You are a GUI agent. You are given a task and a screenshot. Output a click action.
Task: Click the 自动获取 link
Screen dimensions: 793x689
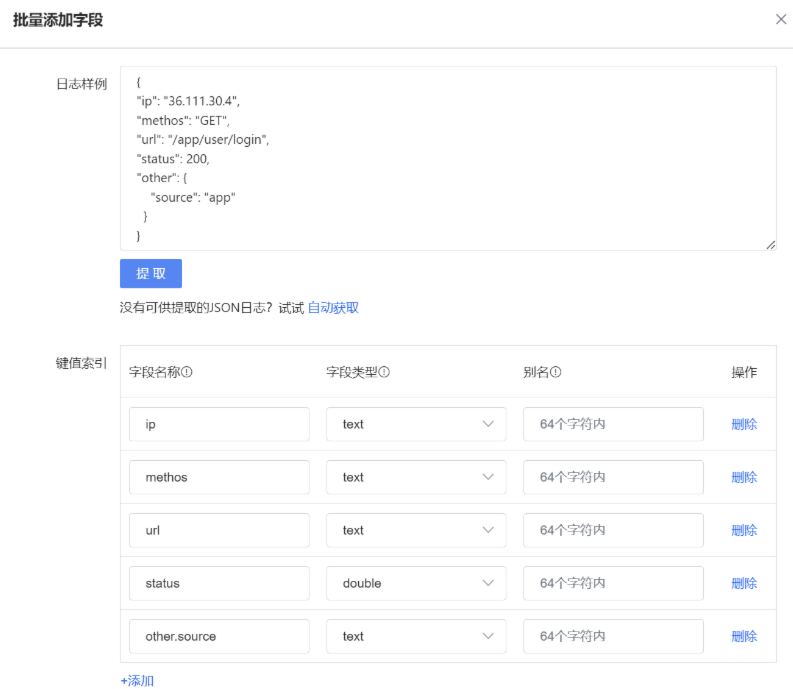pyautogui.click(x=333, y=308)
